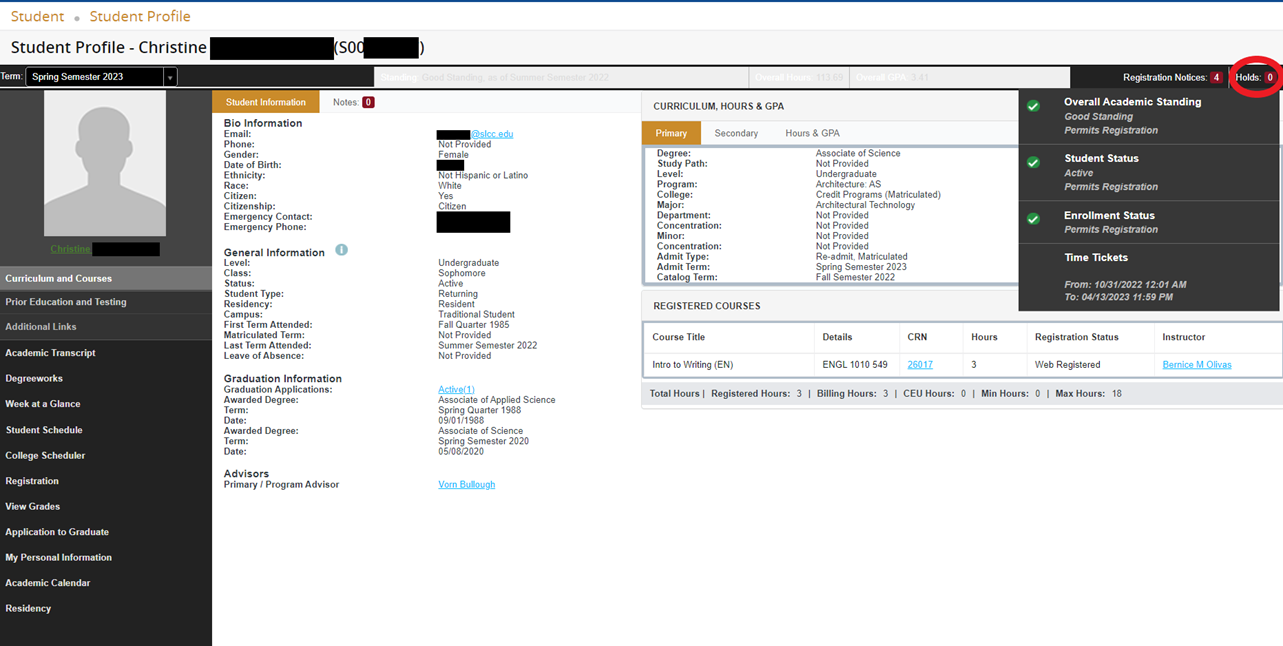Switch to the Secondary curriculum tab
The width and height of the screenshot is (1283, 646).
pyautogui.click(x=736, y=133)
